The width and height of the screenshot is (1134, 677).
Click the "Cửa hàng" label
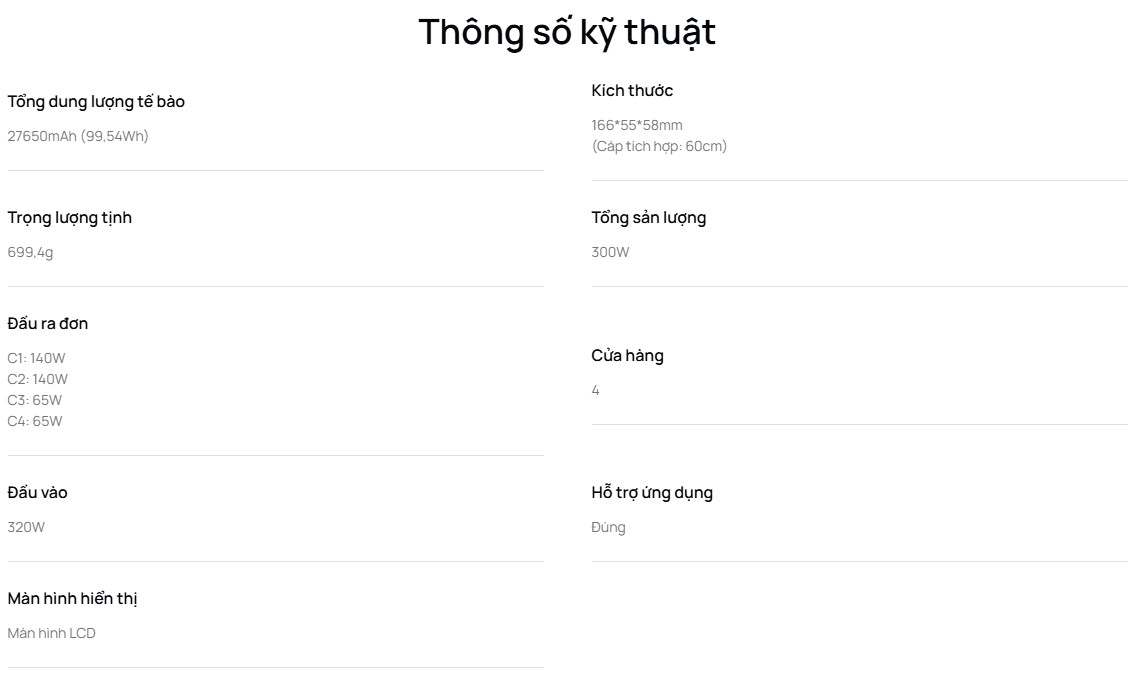coord(627,356)
